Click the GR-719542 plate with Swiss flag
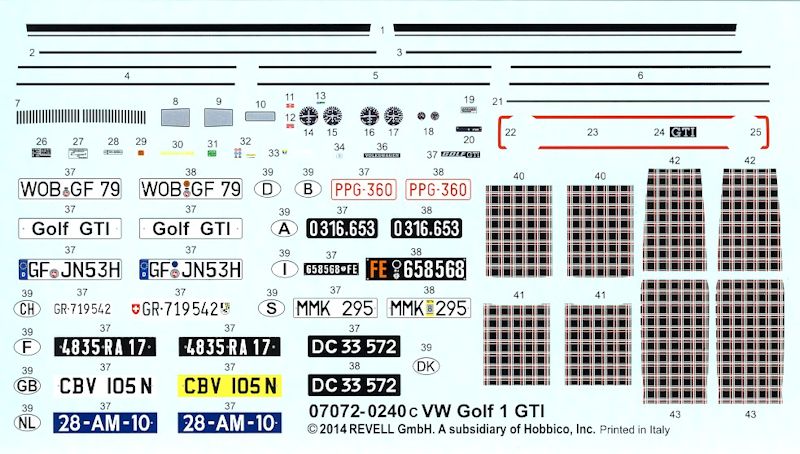Viewport: 800px width, 454px height. point(190,308)
